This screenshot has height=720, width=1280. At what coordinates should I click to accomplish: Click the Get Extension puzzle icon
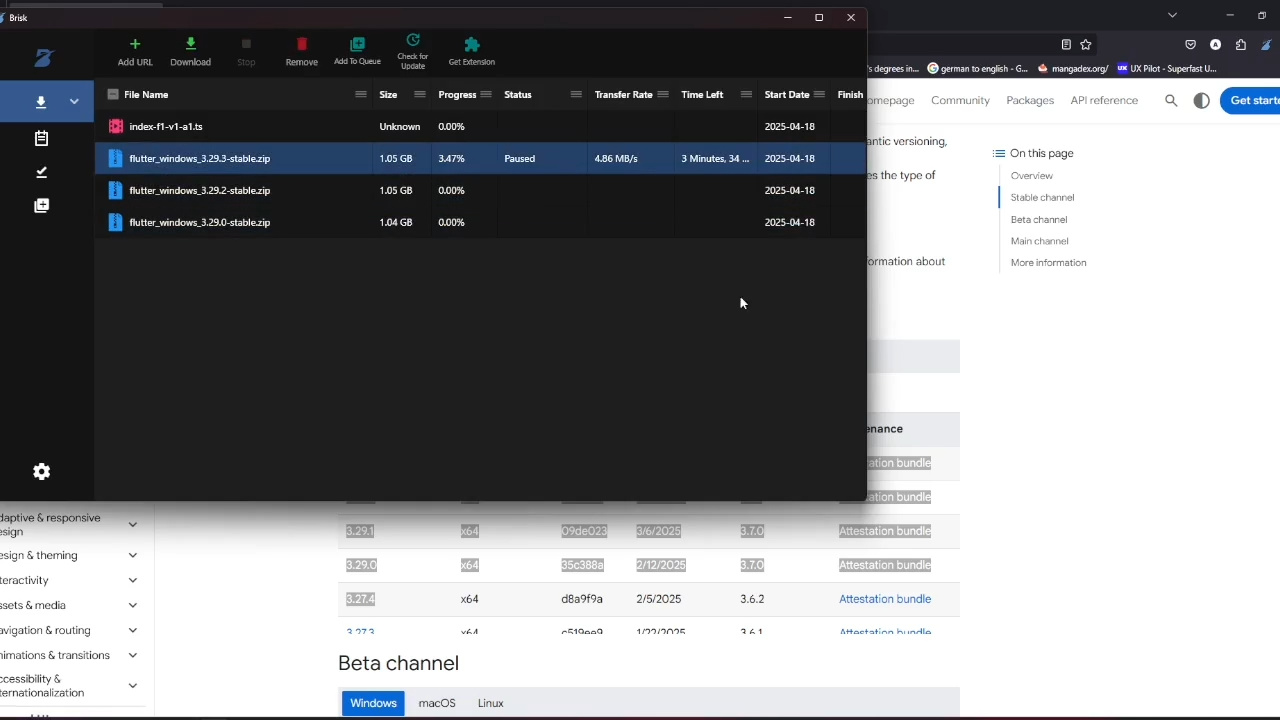472,44
